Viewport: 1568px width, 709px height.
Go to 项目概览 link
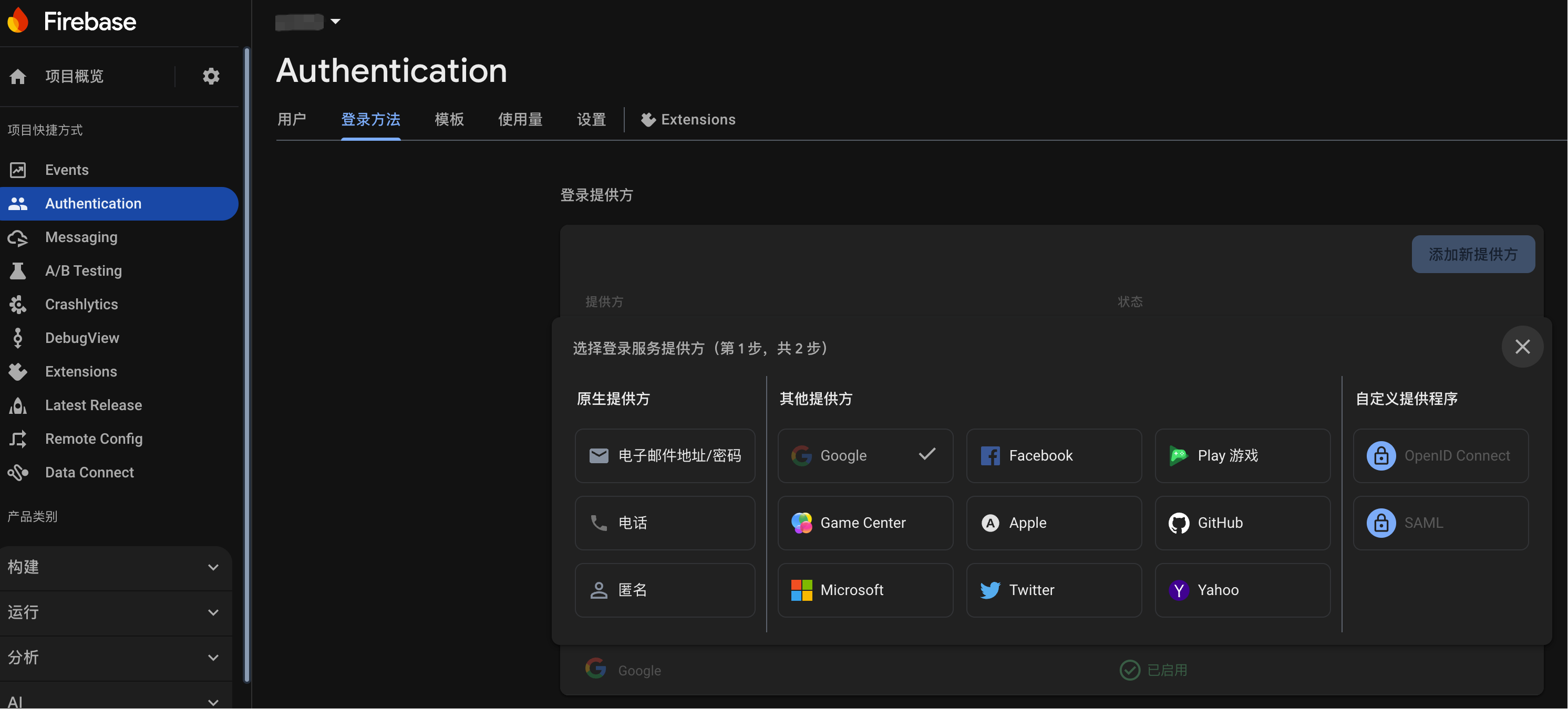pos(74,76)
